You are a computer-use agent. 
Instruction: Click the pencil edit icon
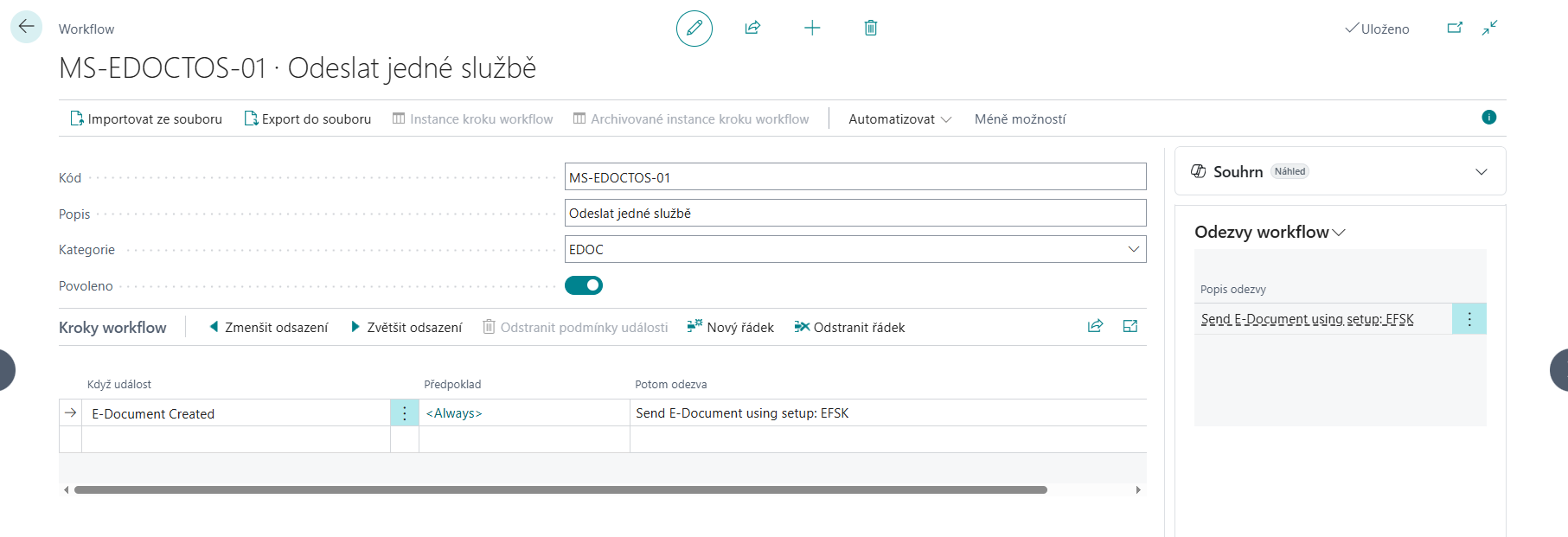694,29
